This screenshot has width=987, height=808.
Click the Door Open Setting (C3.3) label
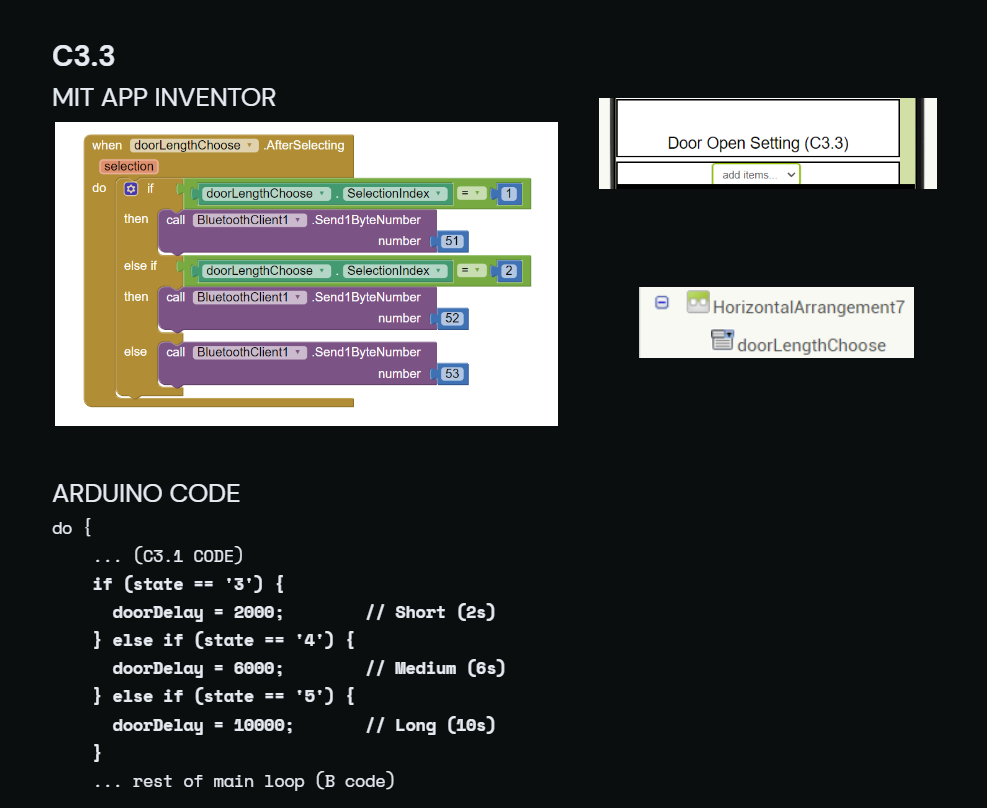pos(758,143)
